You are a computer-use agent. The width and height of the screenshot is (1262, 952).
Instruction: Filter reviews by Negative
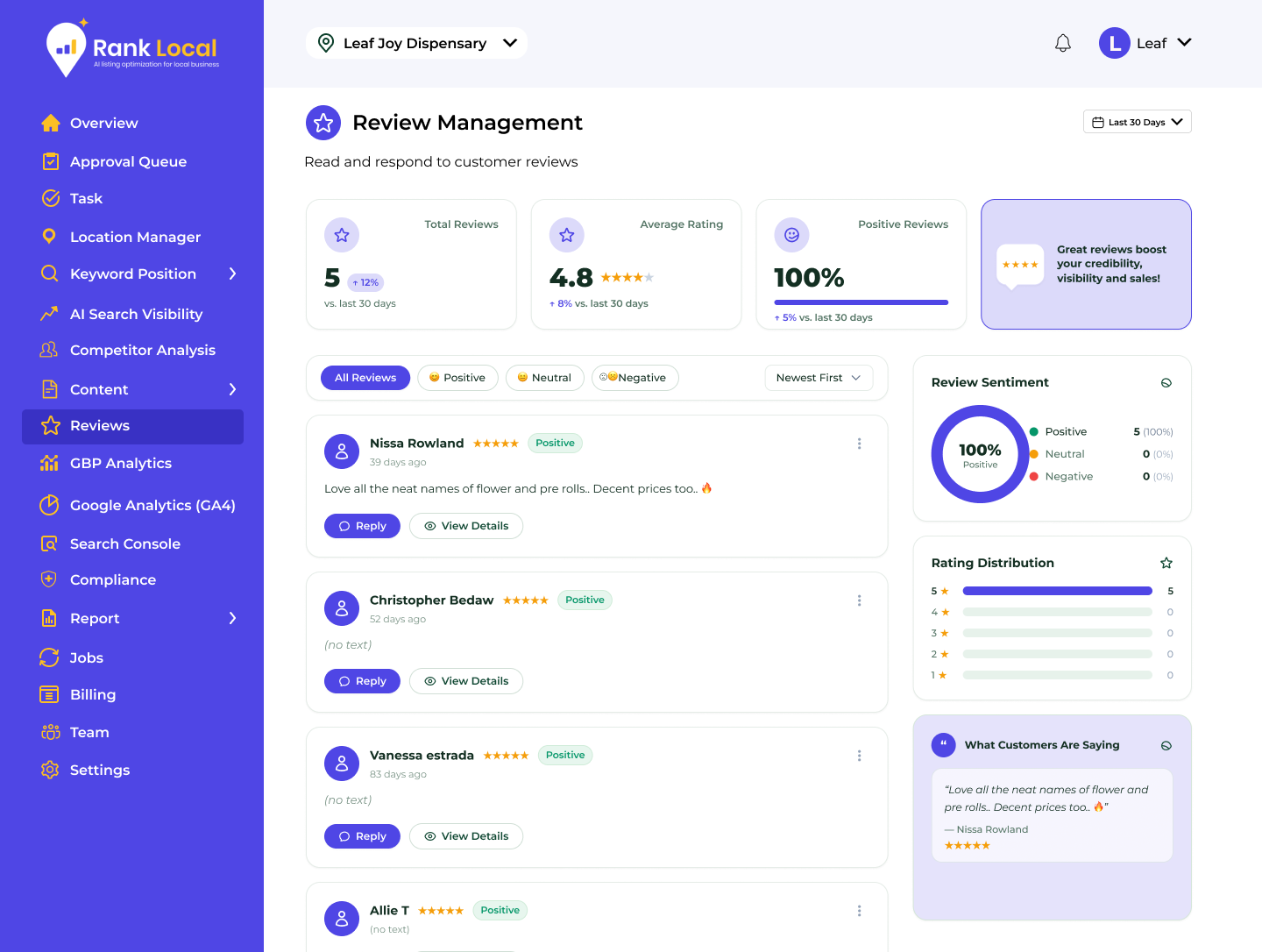tap(635, 378)
